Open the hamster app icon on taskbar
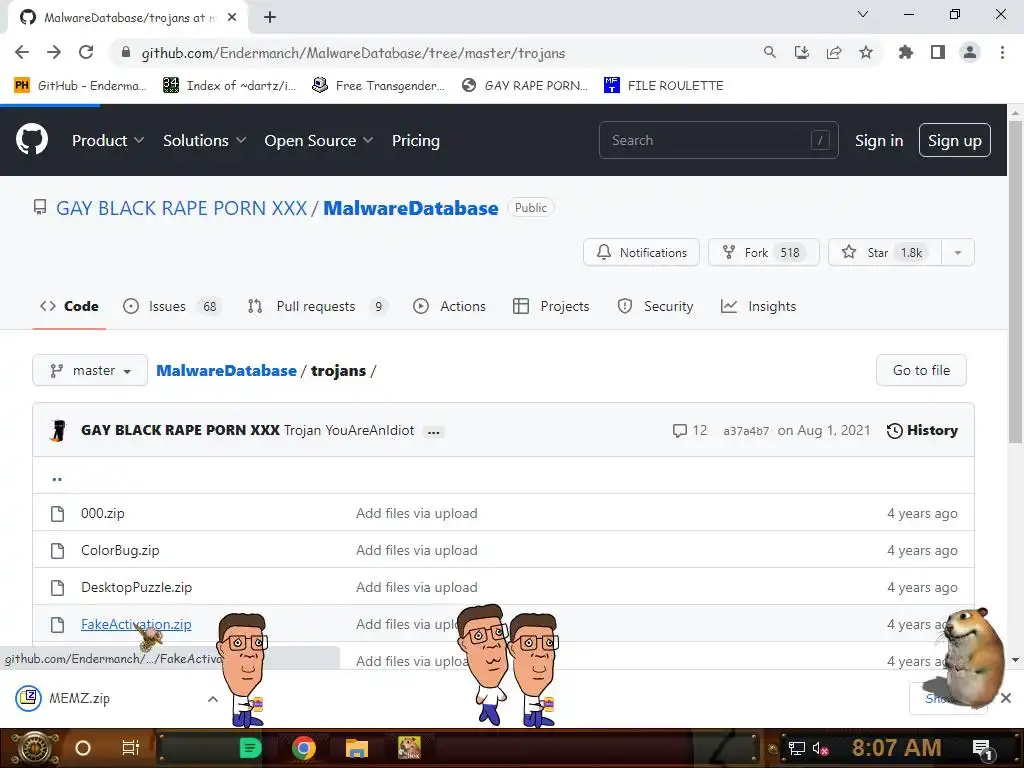The width and height of the screenshot is (1024, 768). 409,748
